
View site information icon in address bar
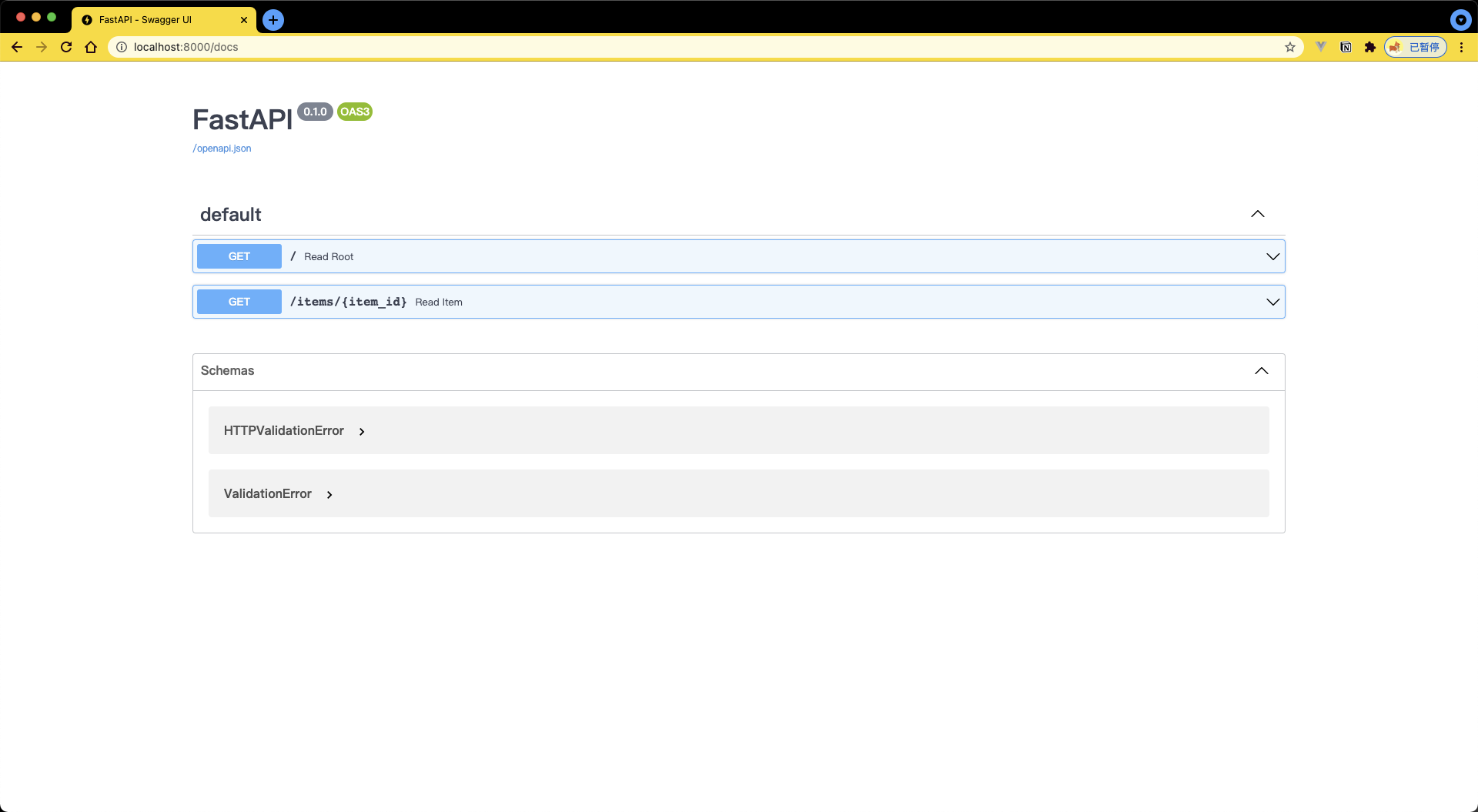point(122,47)
